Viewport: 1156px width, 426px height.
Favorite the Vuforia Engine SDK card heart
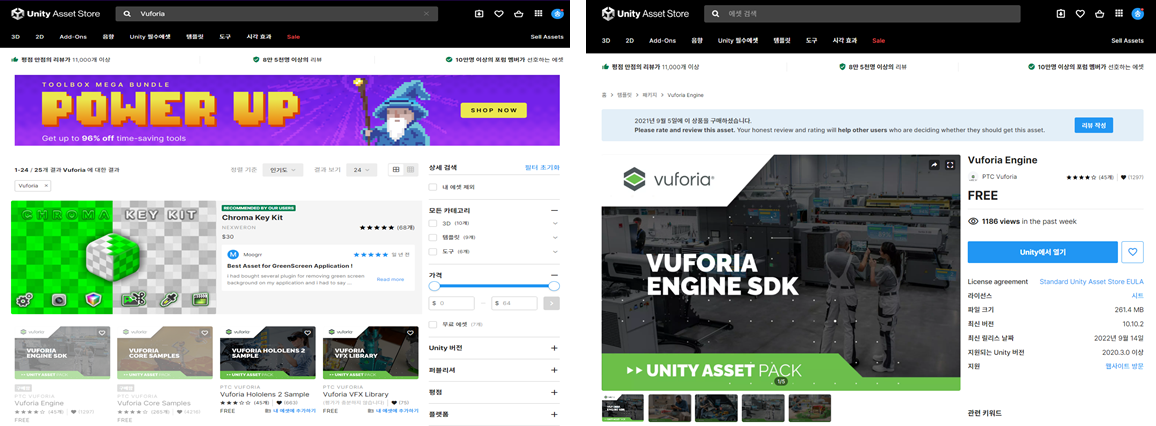pos(102,333)
